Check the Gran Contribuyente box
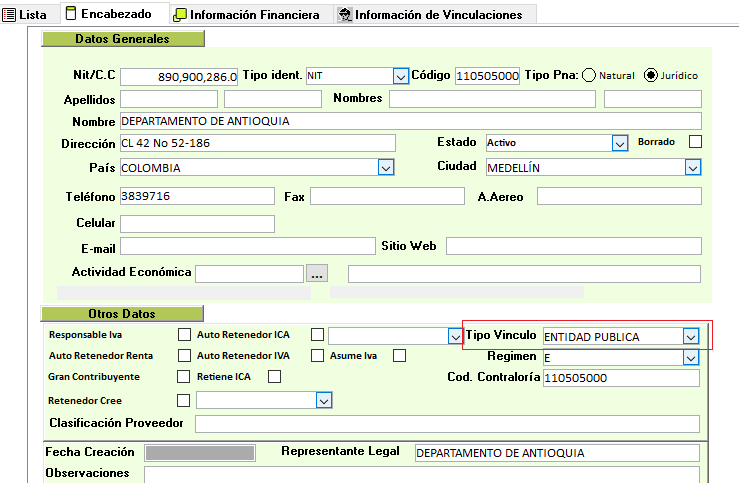Image resolution: width=739 pixels, height=483 pixels. click(x=183, y=377)
